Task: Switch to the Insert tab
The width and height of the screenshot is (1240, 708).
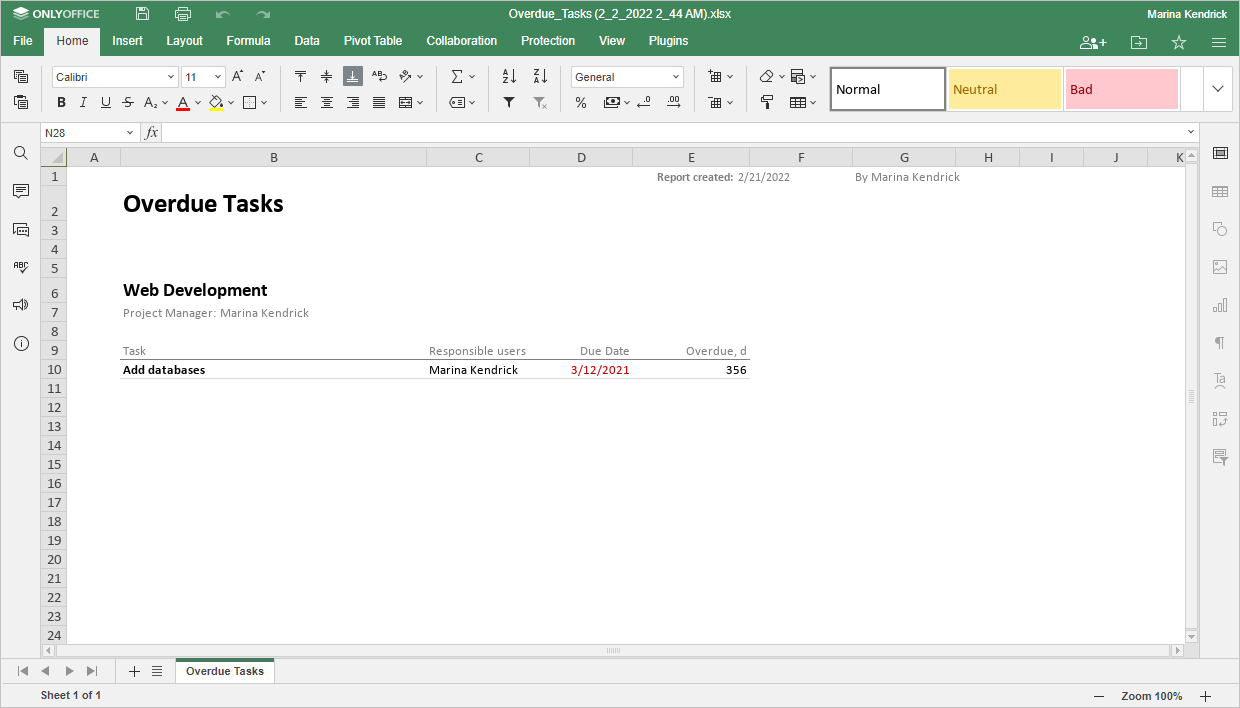Action: pyautogui.click(x=127, y=41)
